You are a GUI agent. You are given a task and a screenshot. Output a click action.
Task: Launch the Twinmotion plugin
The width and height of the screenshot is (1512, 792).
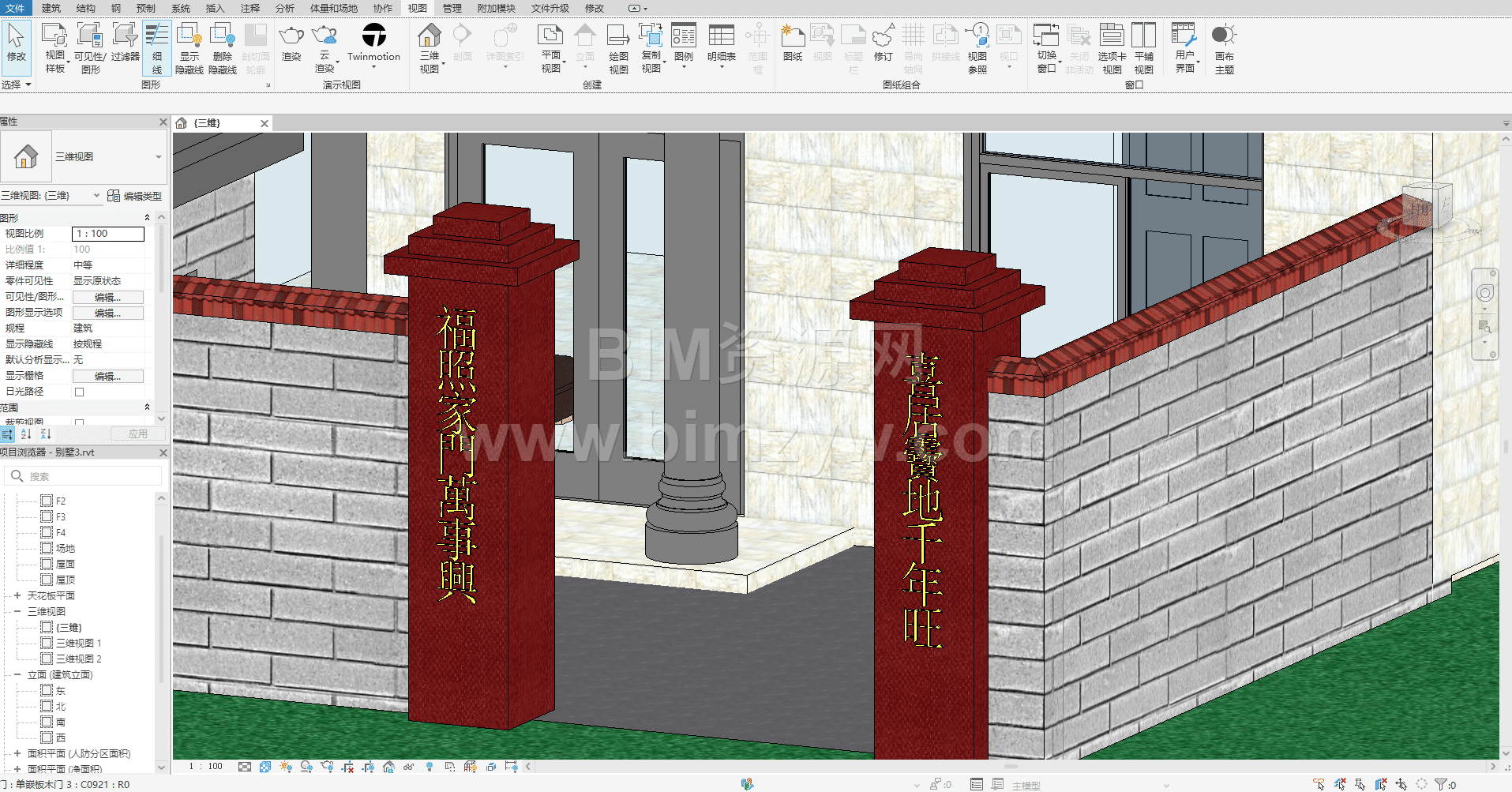click(373, 36)
